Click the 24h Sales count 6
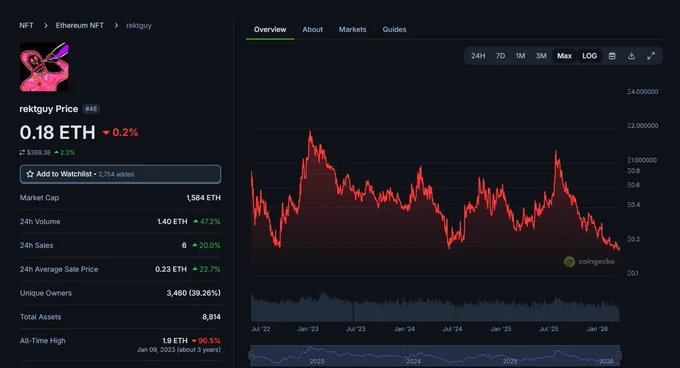680x368 pixels. [x=184, y=245]
